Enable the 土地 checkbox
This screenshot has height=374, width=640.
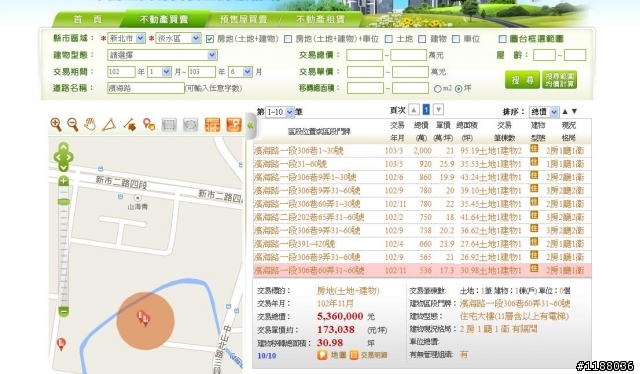[x=389, y=39]
